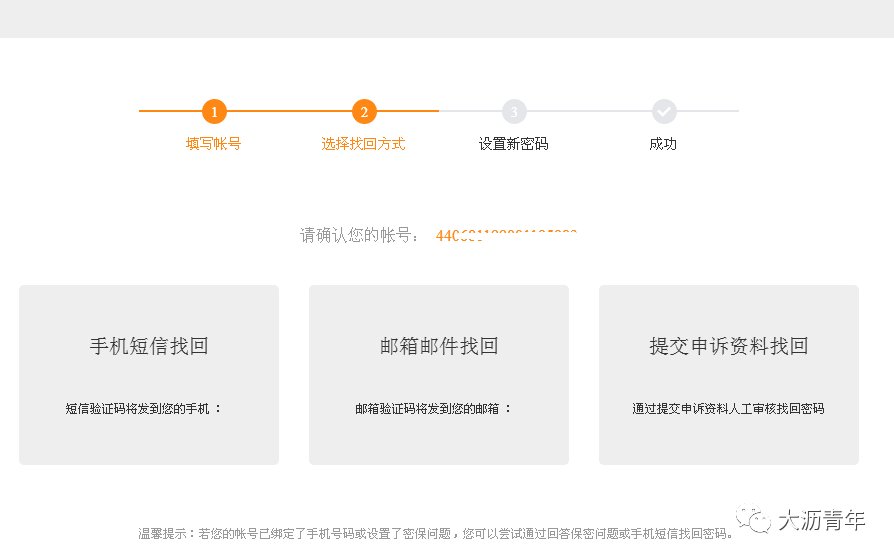894x559 pixels.
Task: Click 请确认您的帐号 label
Action: (359, 235)
